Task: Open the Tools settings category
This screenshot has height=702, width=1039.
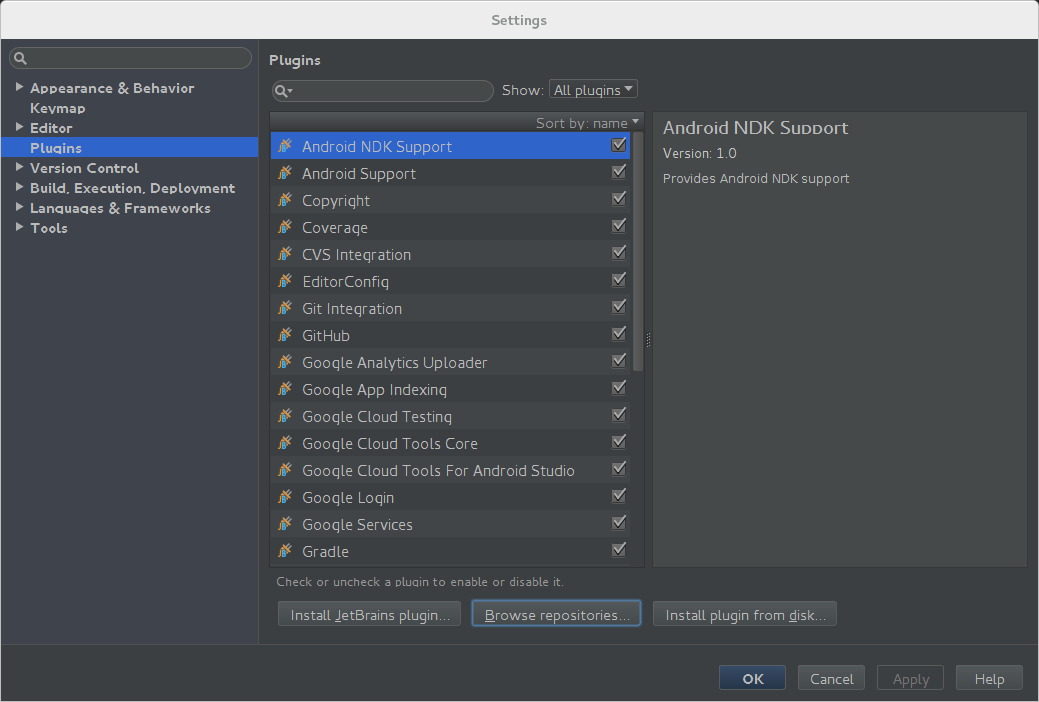Action: [49, 228]
